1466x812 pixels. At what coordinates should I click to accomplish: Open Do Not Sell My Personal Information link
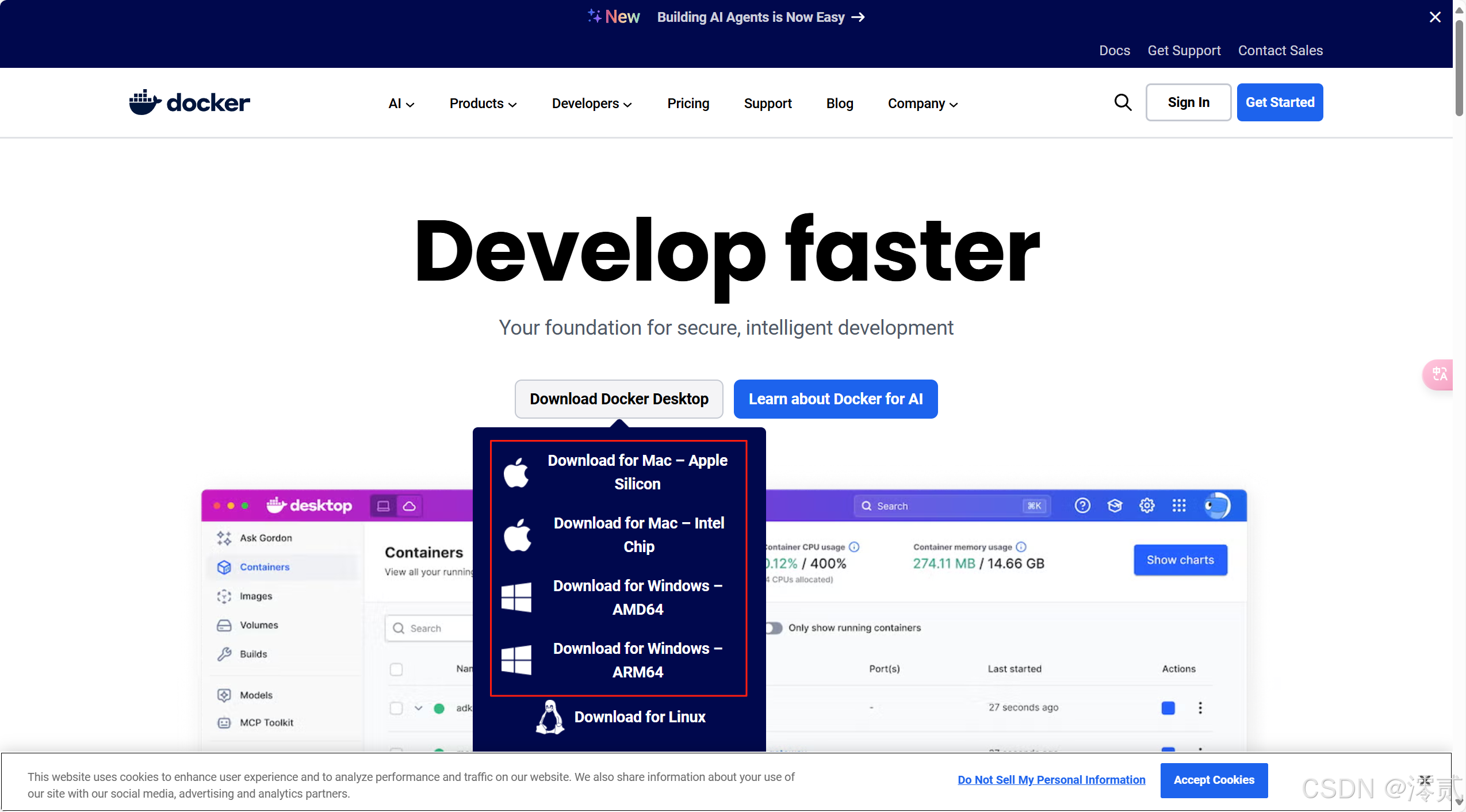tap(1051, 780)
